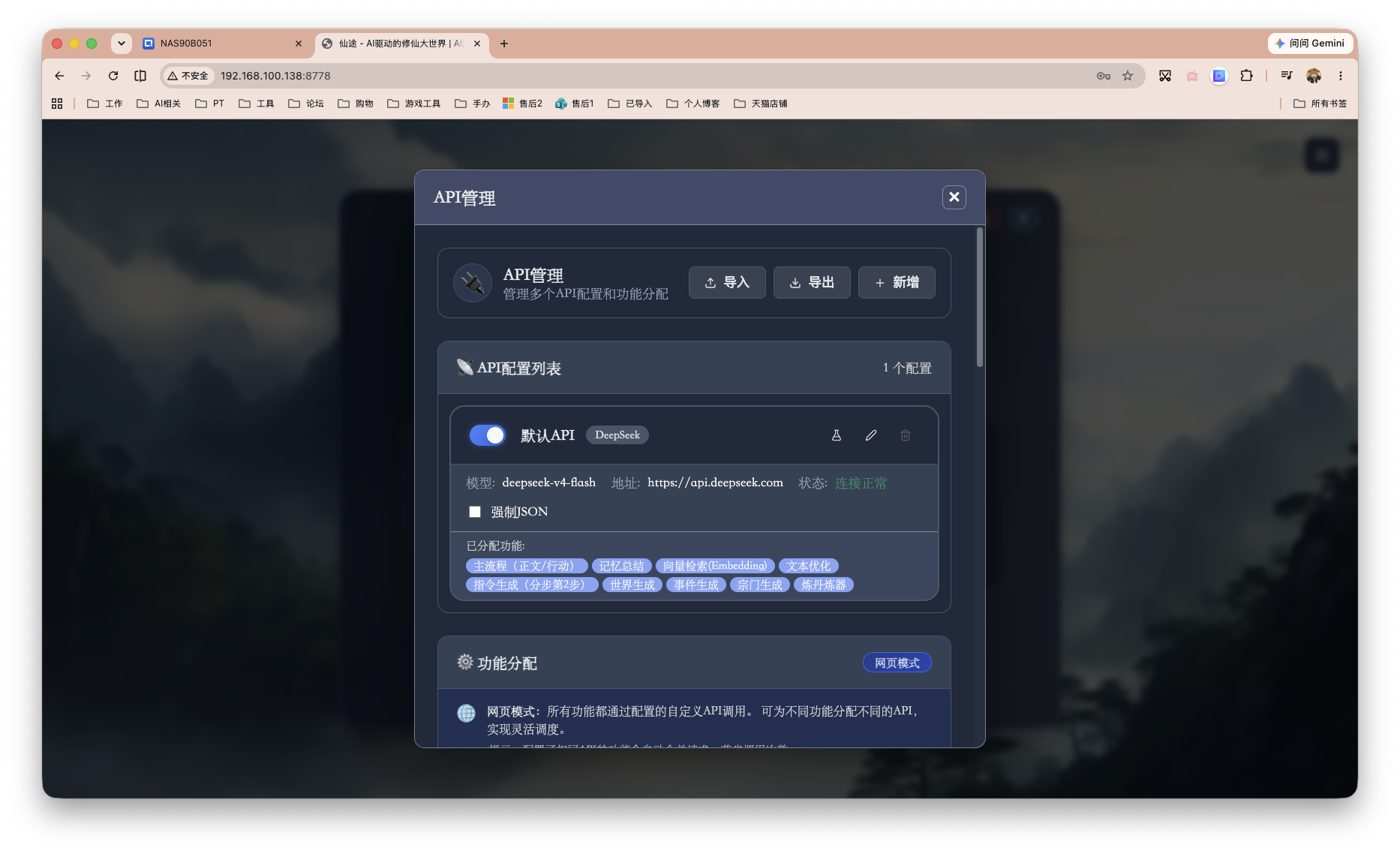Image resolution: width=1400 pixels, height=854 pixels.
Task: Open the PT bookmark folder
Action: (x=209, y=104)
